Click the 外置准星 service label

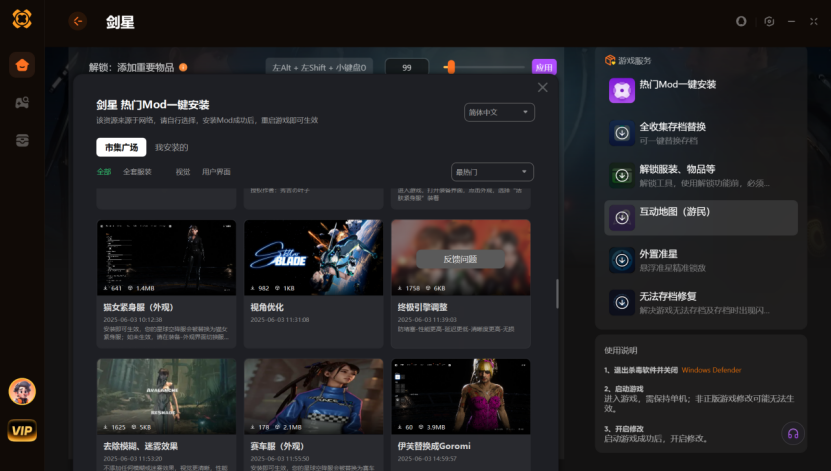[658, 254]
